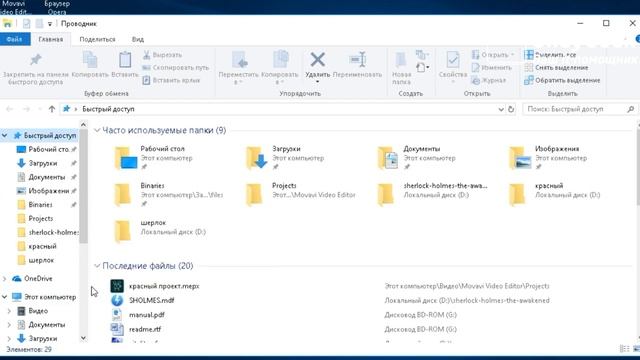Open the Документы folder tile

coord(417,158)
